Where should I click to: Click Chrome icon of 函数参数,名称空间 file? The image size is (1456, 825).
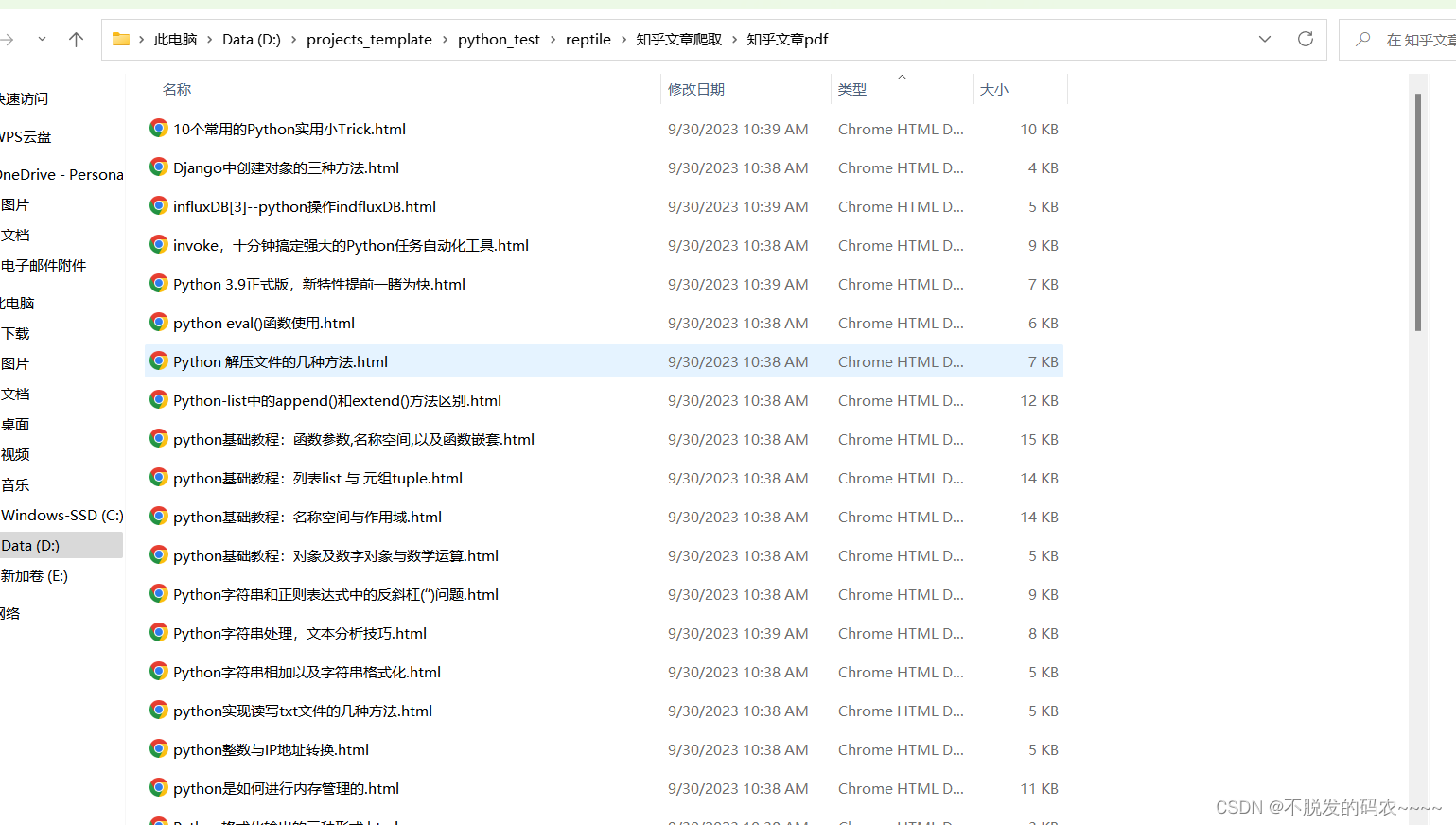[x=159, y=438]
